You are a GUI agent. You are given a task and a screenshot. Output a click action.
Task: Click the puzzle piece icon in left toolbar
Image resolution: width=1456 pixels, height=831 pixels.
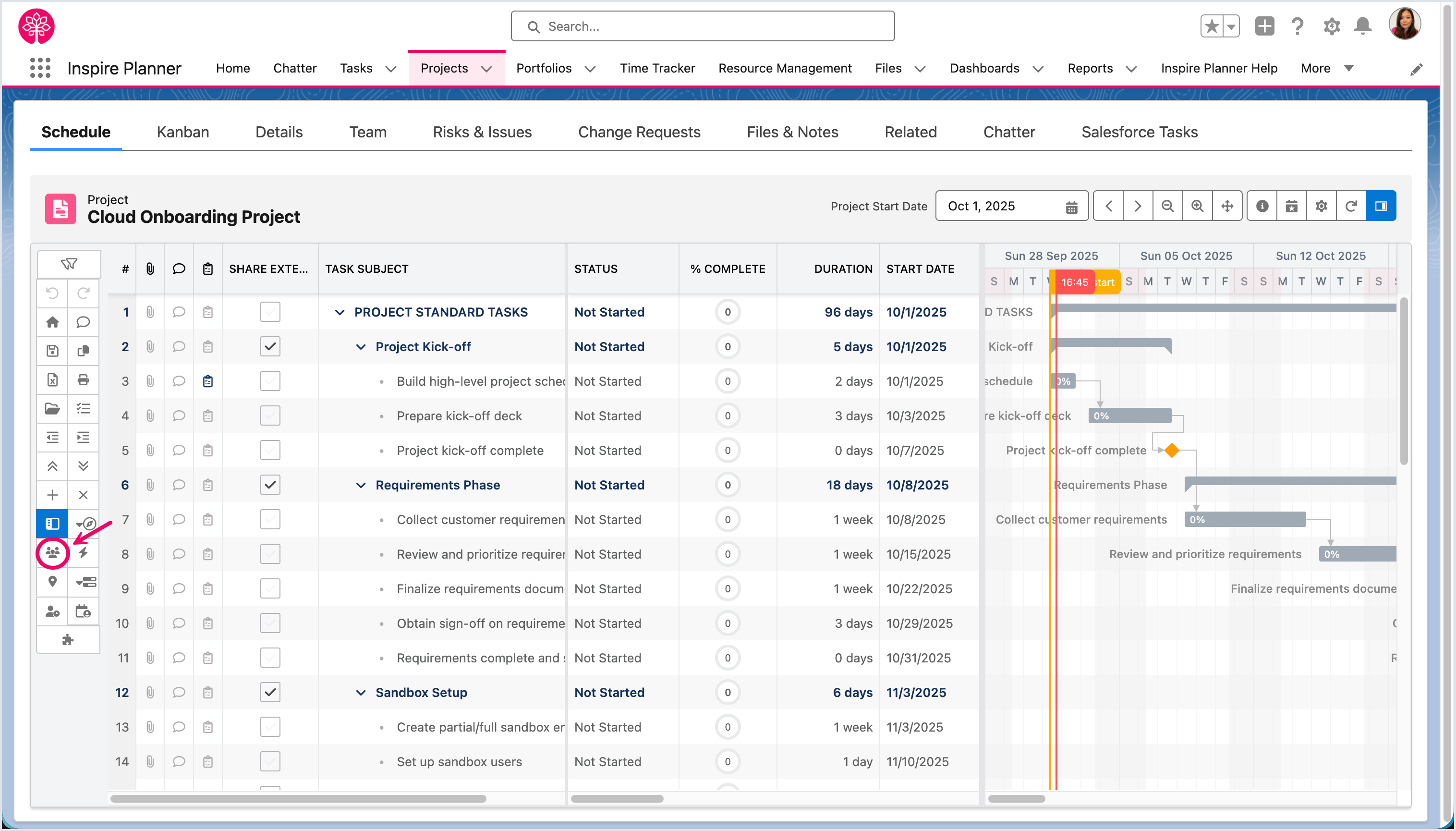coord(68,640)
